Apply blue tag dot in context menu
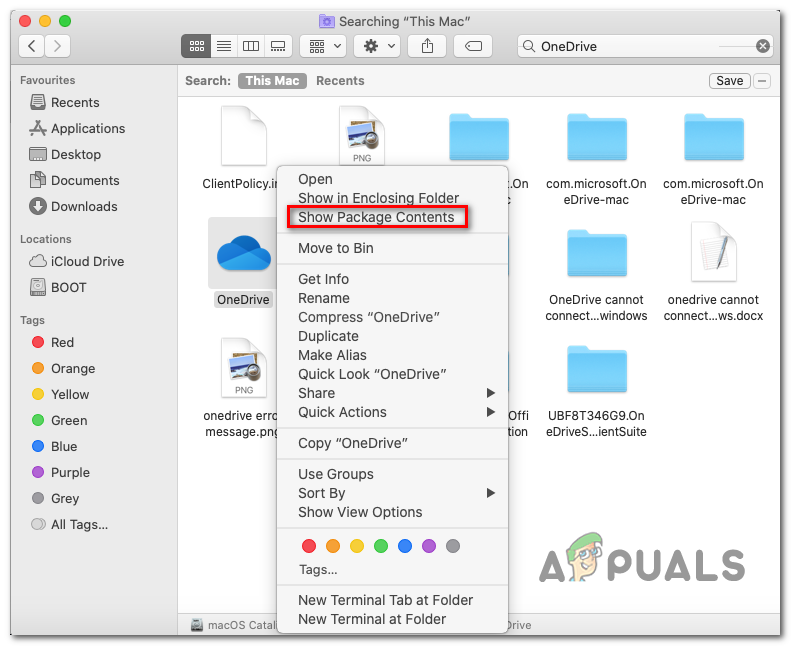This screenshot has height=646, width=791. (405, 546)
